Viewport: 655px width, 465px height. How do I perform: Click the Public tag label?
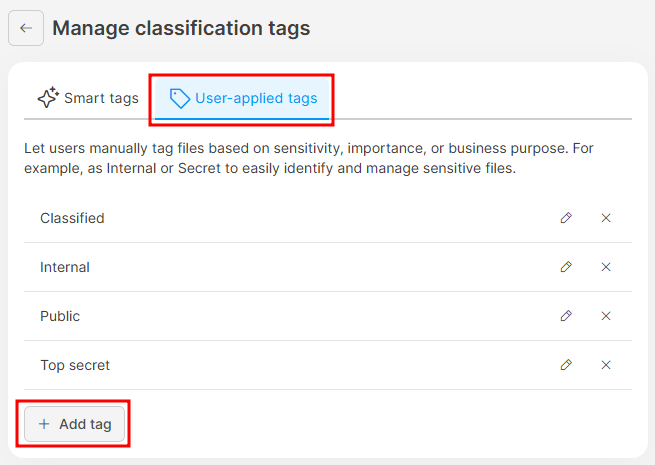(60, 316)
